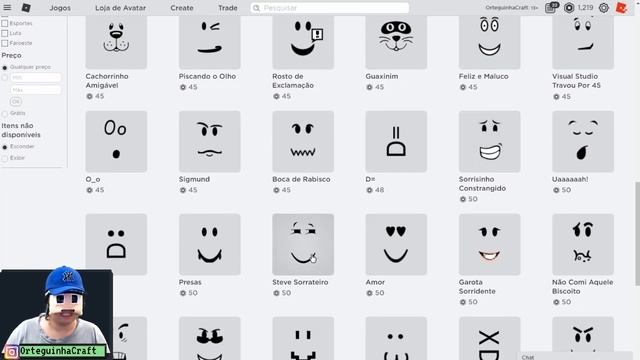This screenshot has width=640, height=360.
Task: Click the Instagram icon on webcam overlay
Action: 11,351
